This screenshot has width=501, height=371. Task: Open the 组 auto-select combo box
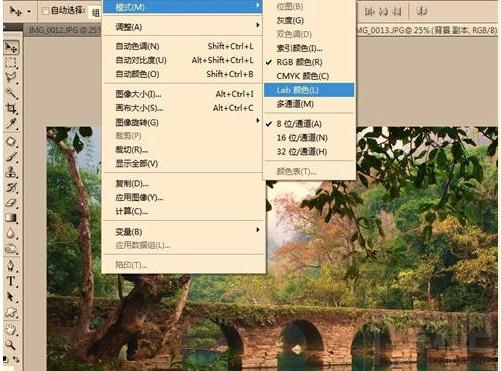point(96,13)
